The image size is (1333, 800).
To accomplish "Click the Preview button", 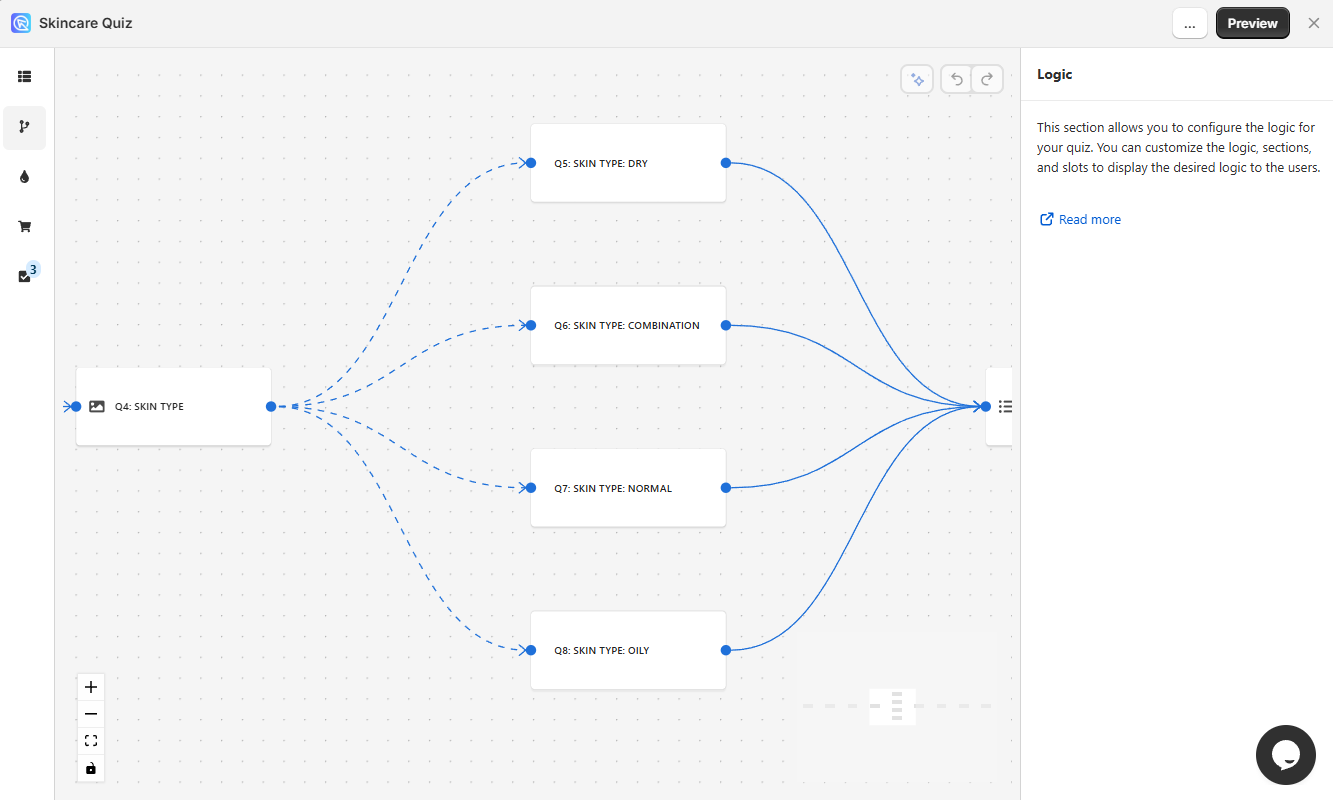I will (x=1252, y=23).
